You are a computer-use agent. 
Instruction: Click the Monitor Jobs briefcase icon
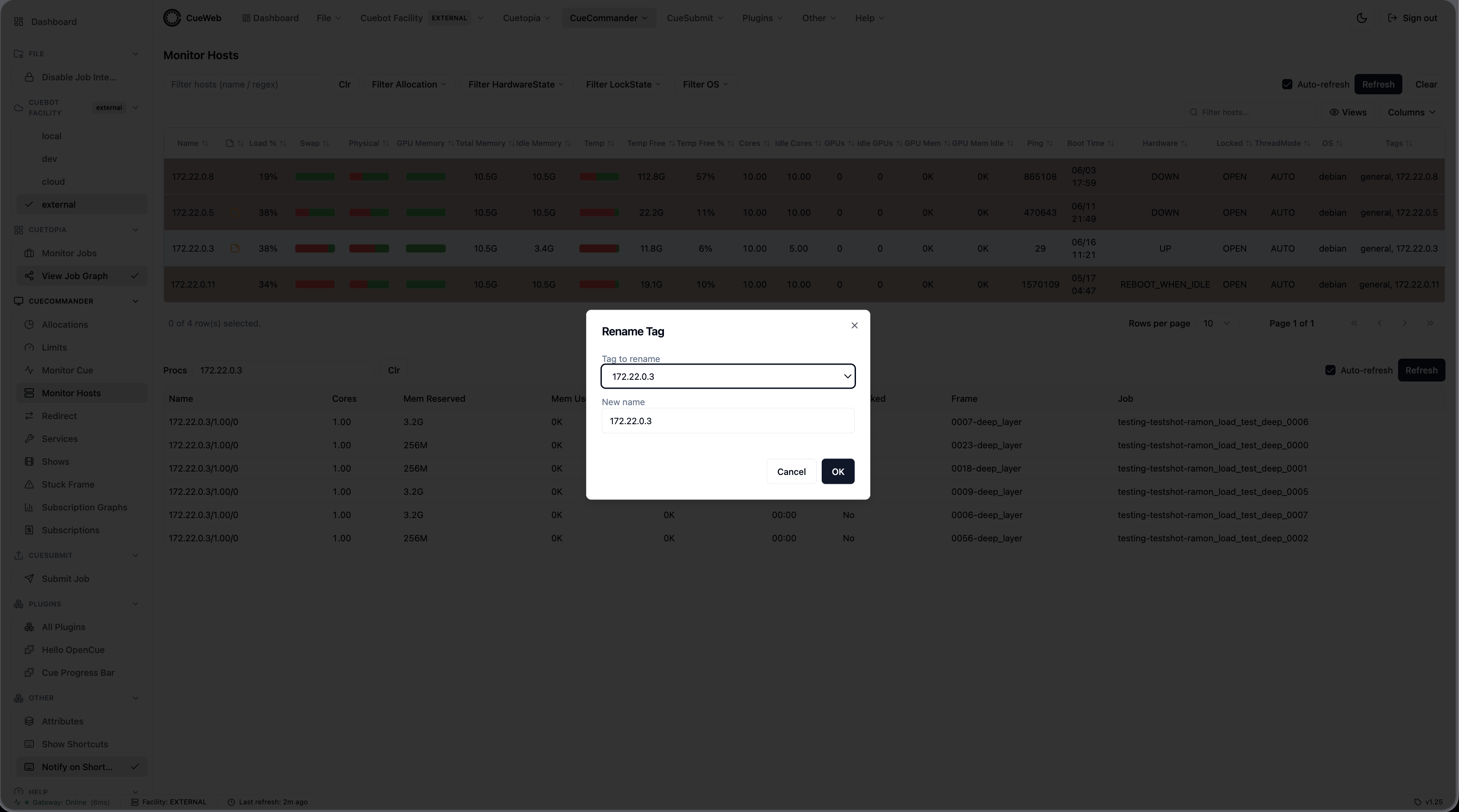[30, 253]
